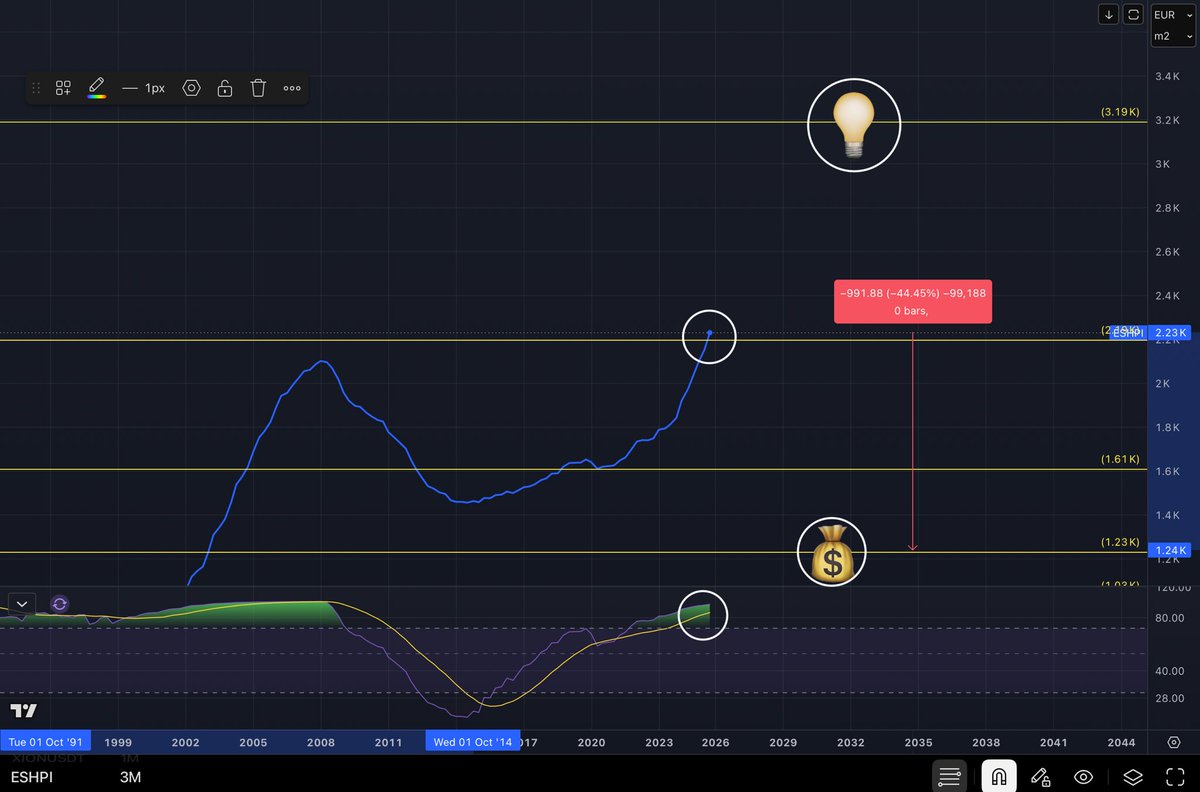Image resolution: width=1200 pixels, height=792 pixels.
Task: Delete selected drawing with trash icon
Action: point(258,88)
